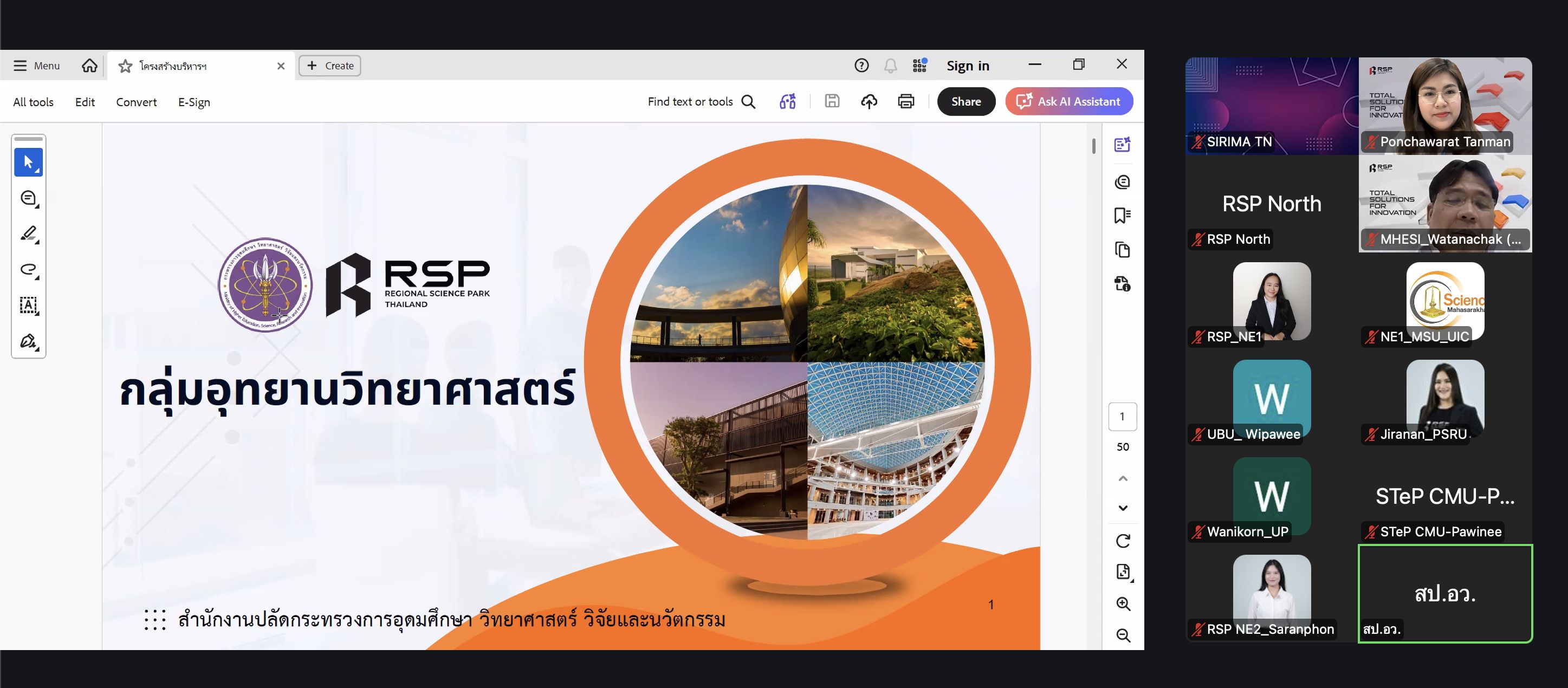This screenshot has height=688, width=1568.
Task: Select the highlighter pen tool
Action: coord(28,233)
